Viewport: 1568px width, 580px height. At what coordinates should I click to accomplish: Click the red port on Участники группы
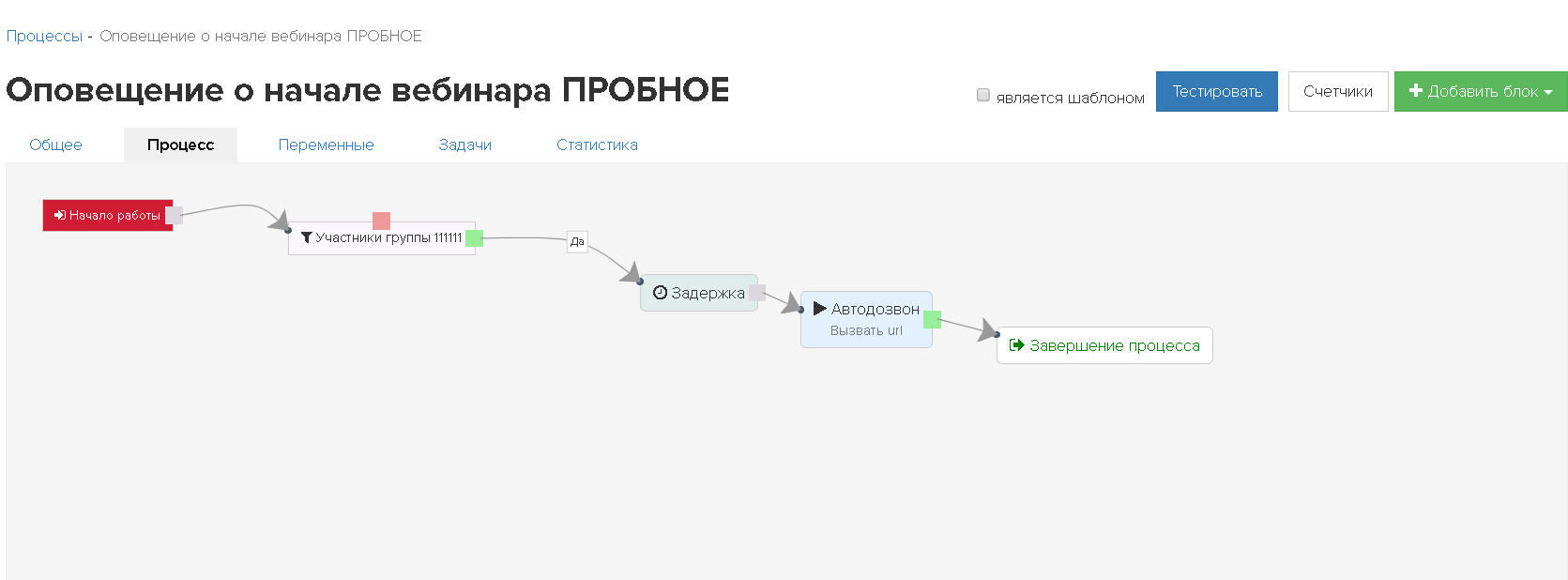click(x=381, y=221)
